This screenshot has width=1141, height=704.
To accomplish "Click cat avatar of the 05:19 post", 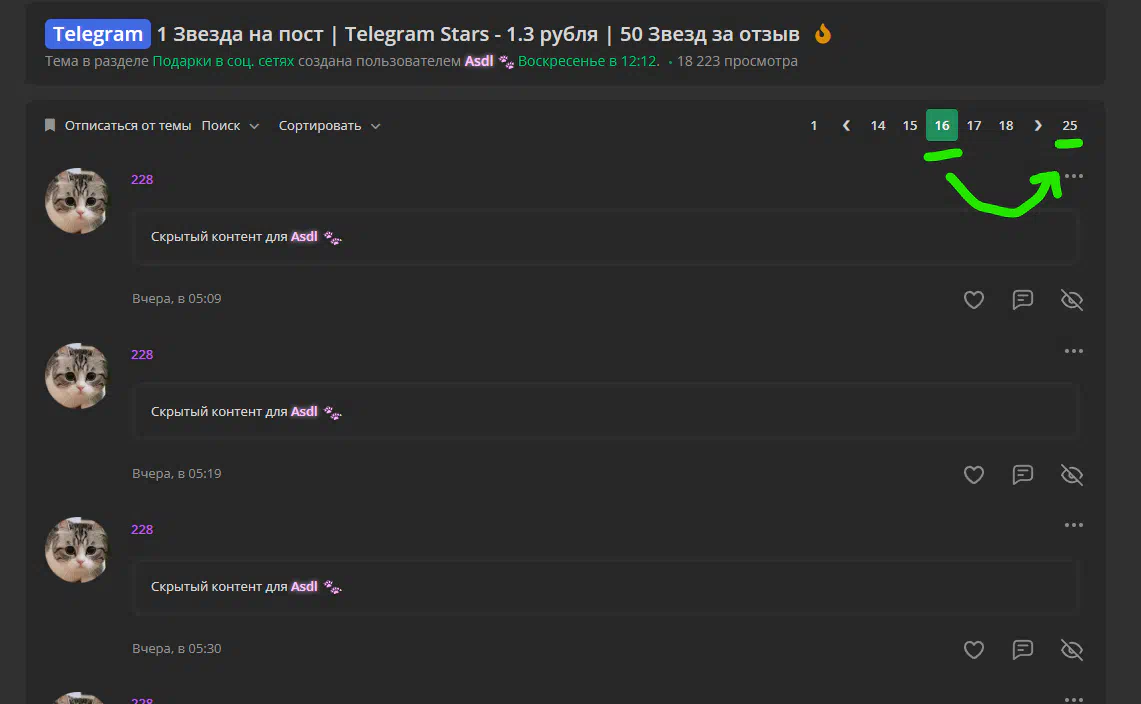I will (x=76, y=376).
